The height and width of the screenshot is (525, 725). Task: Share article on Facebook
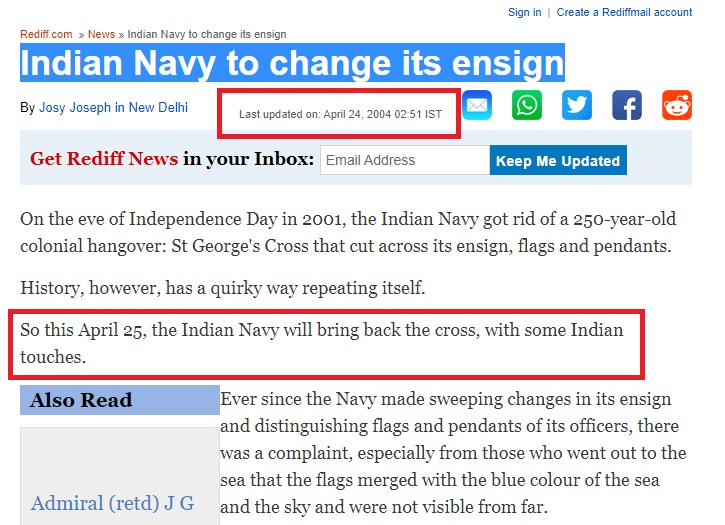[x=627, y=105]
